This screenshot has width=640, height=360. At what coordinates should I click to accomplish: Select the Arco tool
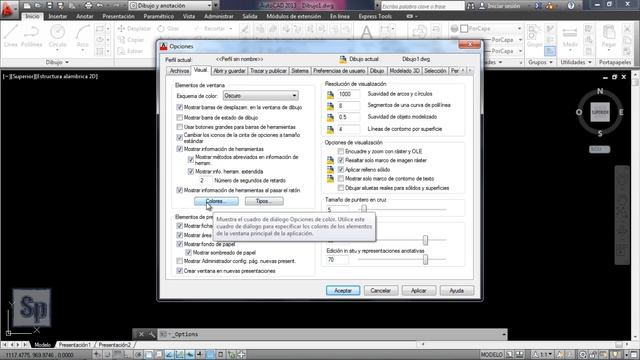[x=82, y=36]
